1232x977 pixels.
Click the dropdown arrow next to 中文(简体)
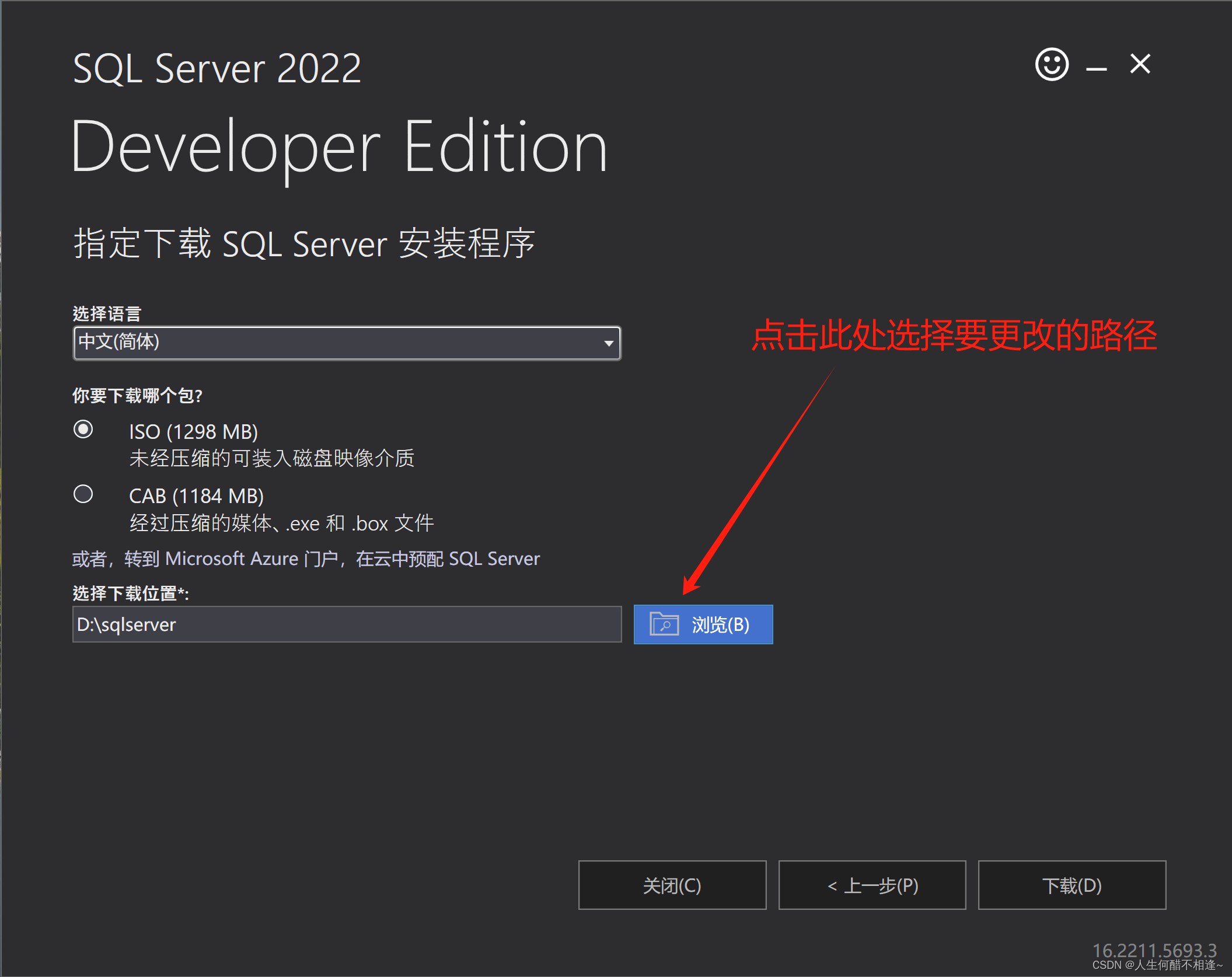pos(608,343)
